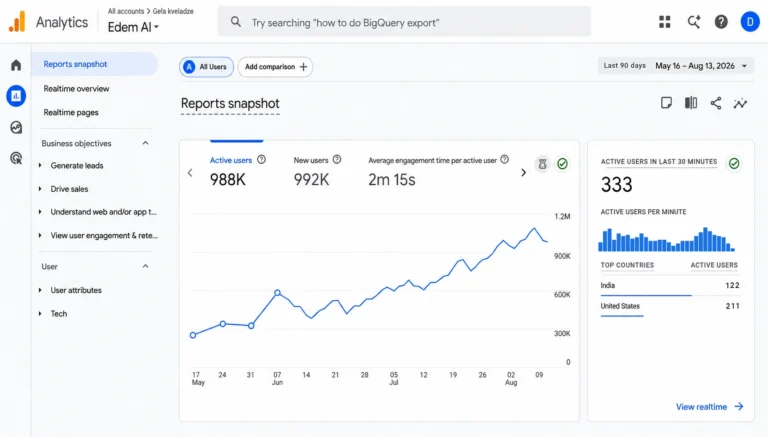Click the 992K new users value

click(311, 180)
